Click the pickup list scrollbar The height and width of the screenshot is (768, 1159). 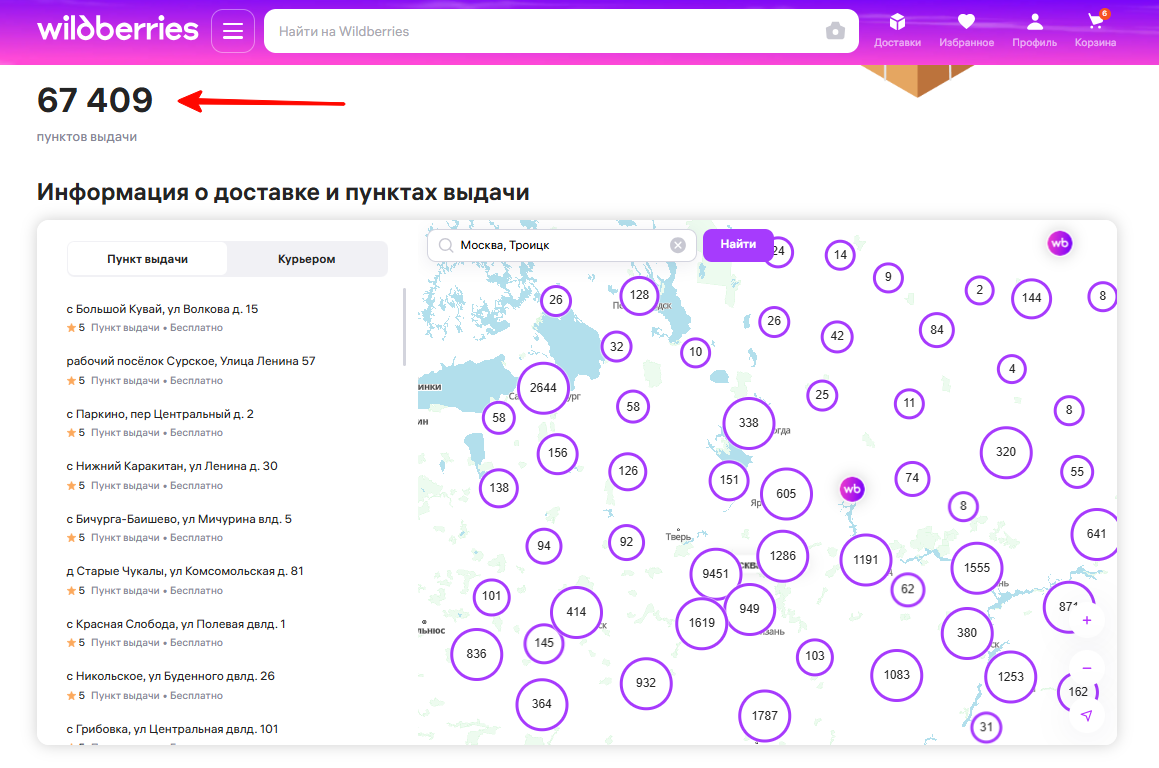click(x=404, y=327)
